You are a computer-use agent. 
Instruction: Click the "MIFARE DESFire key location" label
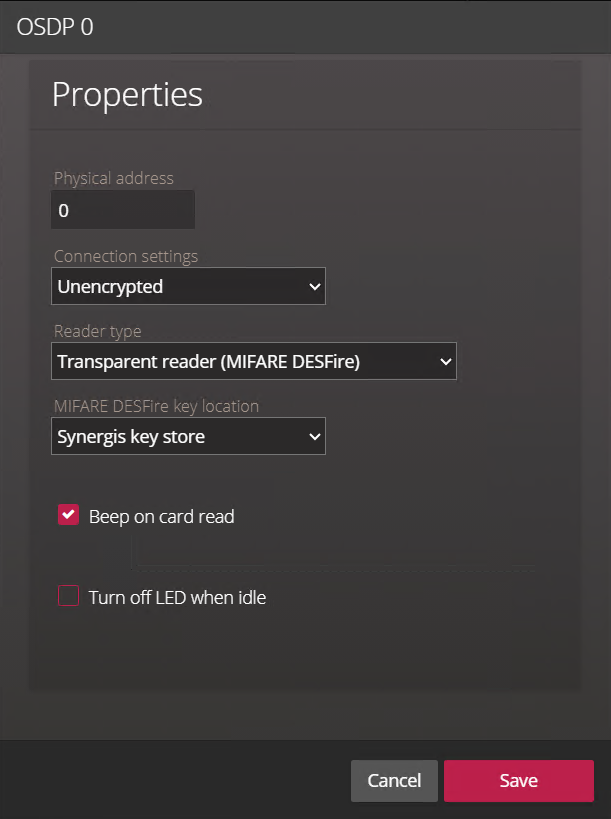(x=156, y=406)
